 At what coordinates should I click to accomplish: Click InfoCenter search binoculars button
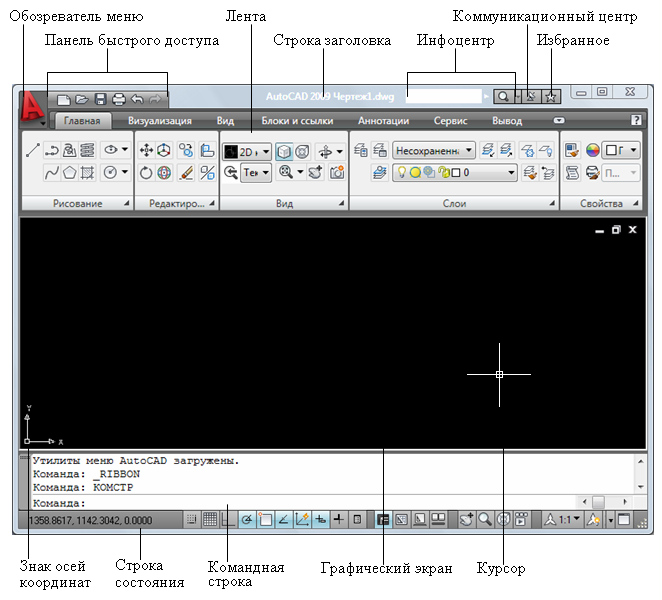coord(503,97)
